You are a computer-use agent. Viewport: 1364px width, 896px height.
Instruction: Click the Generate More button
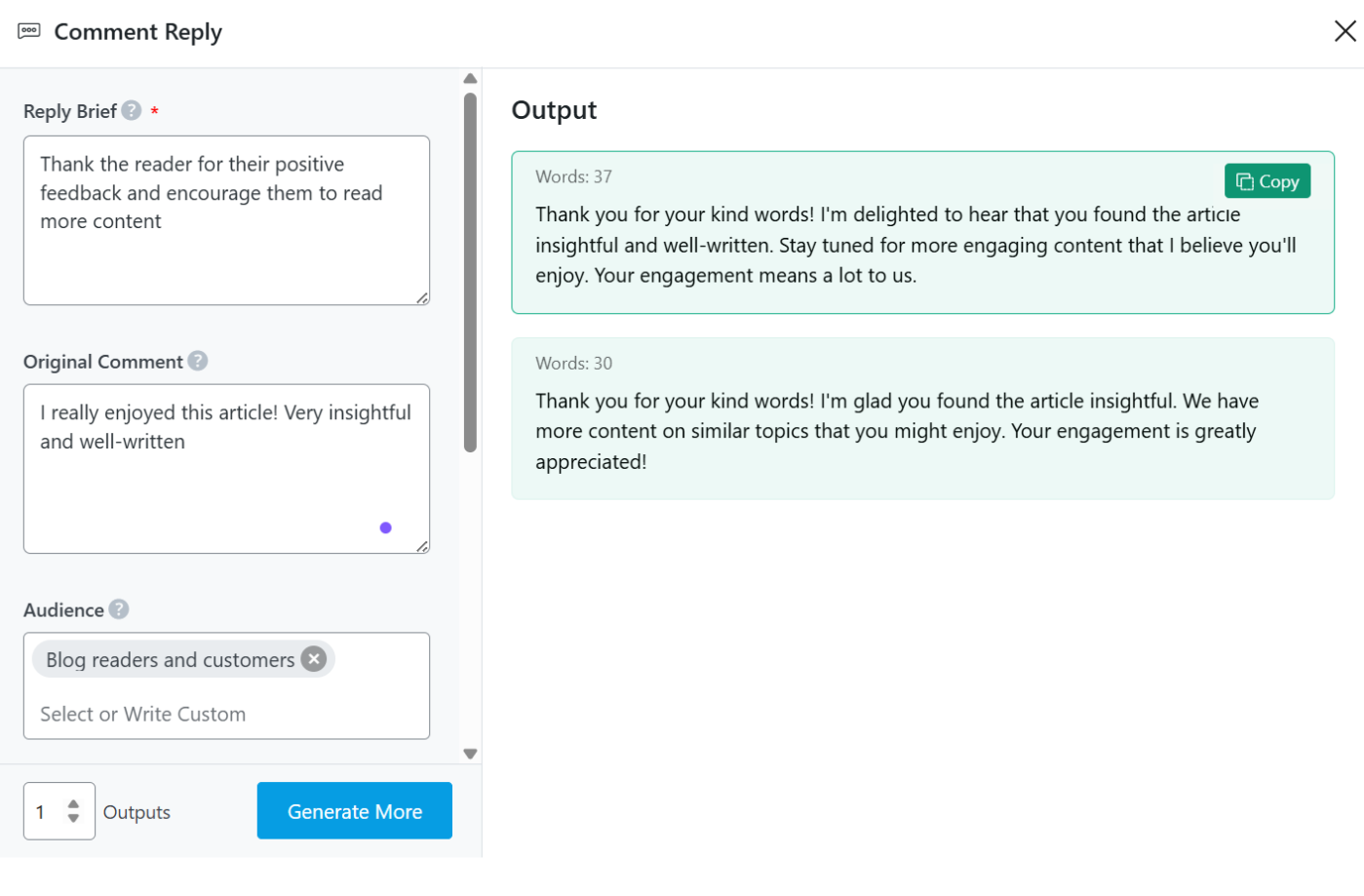(354, 811)
